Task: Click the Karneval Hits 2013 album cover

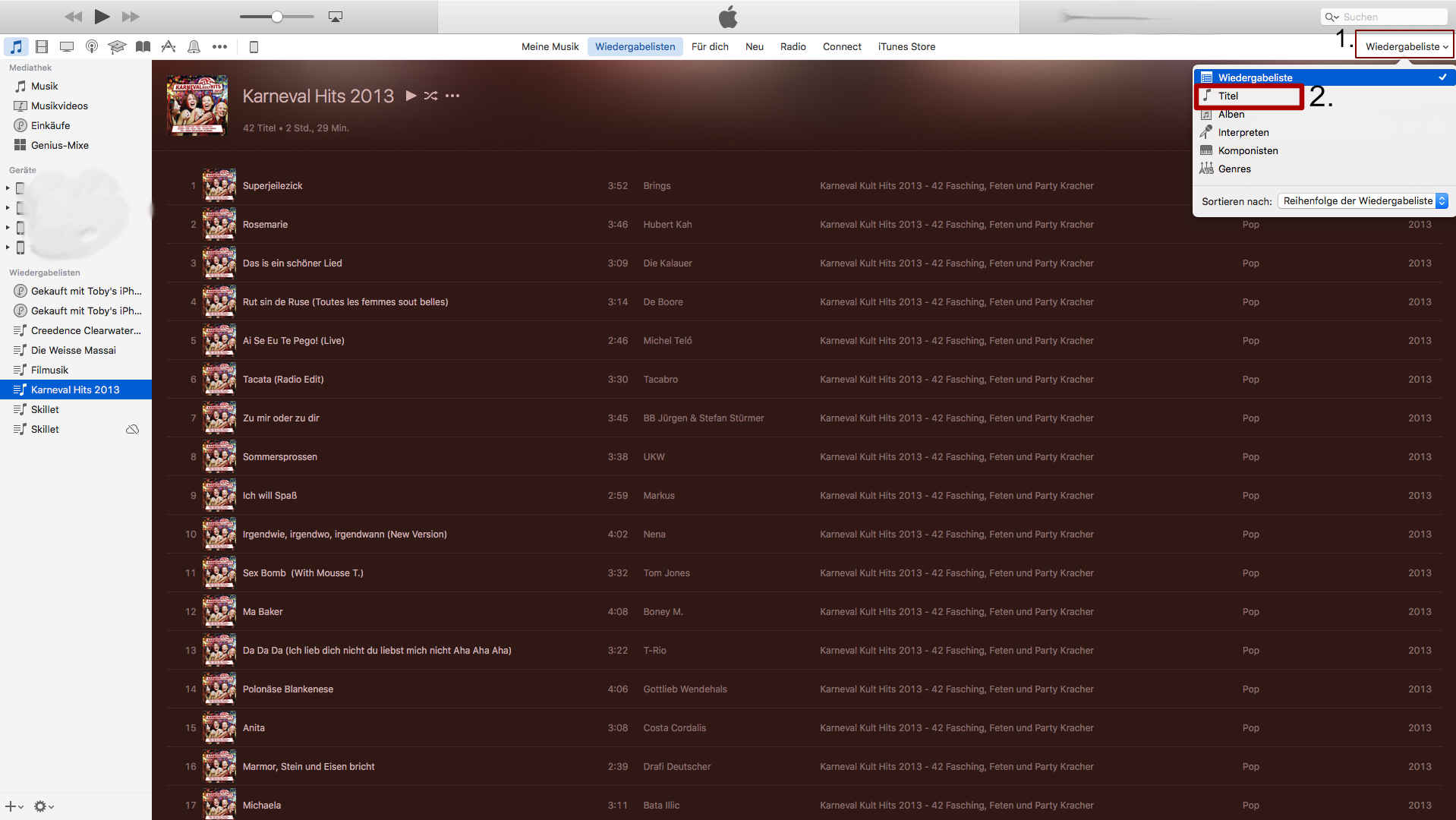Action: (197, 105)
